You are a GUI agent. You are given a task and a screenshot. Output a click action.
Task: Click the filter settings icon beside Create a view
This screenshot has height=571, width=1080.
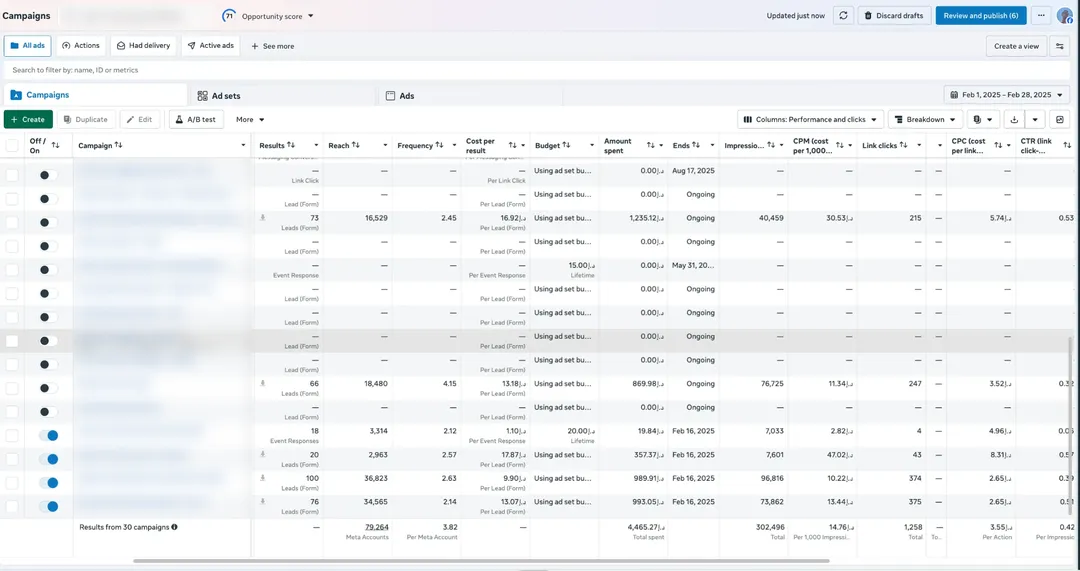[x=1060, y=46]
